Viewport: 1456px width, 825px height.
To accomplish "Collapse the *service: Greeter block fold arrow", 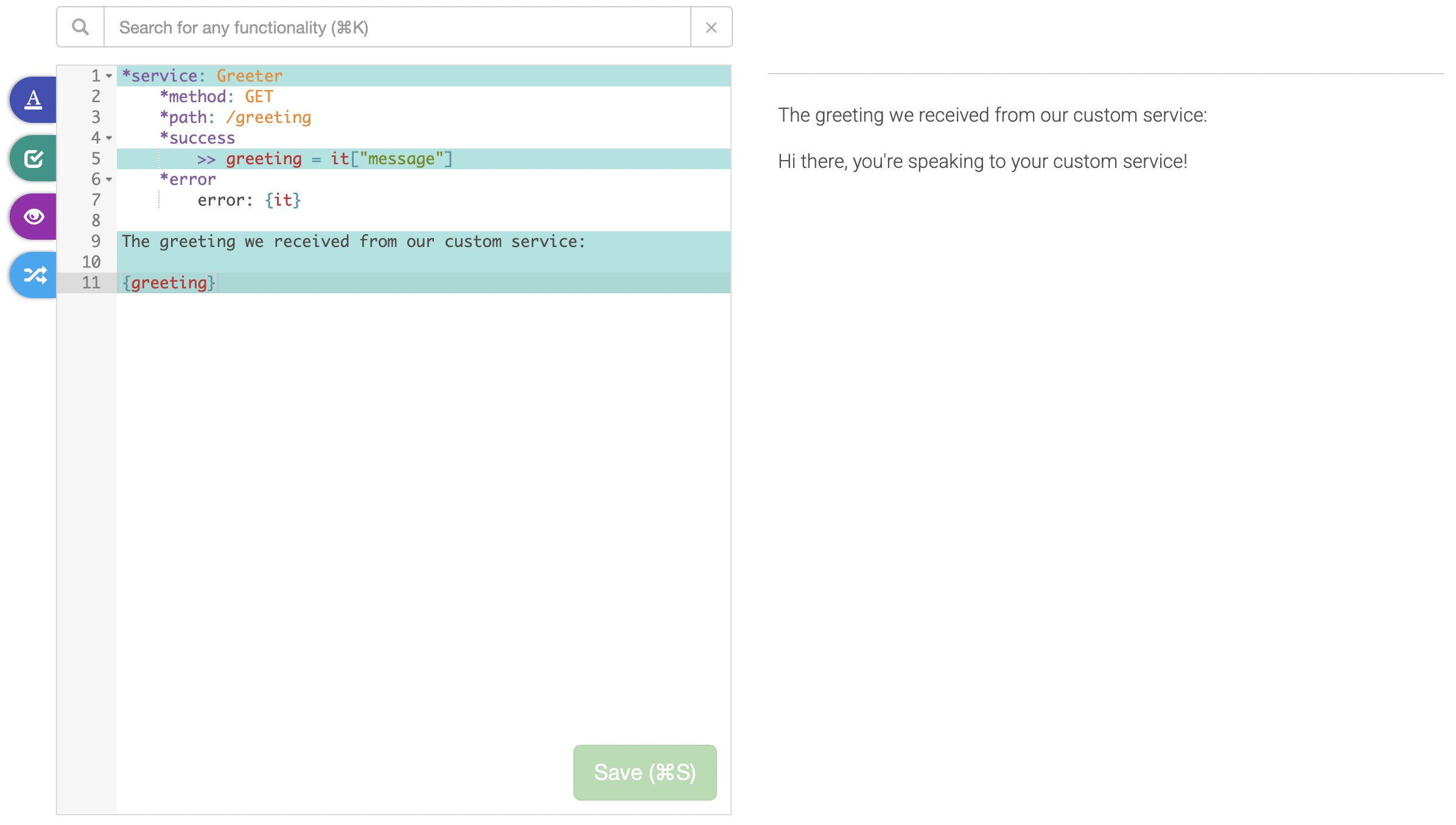I will [108, 75].
